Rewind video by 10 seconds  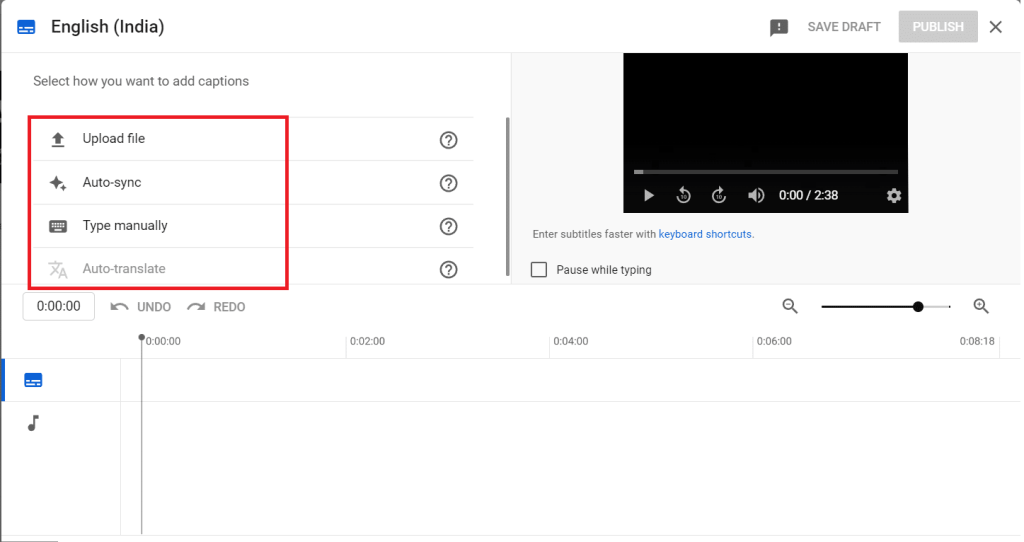coord(684,196)
